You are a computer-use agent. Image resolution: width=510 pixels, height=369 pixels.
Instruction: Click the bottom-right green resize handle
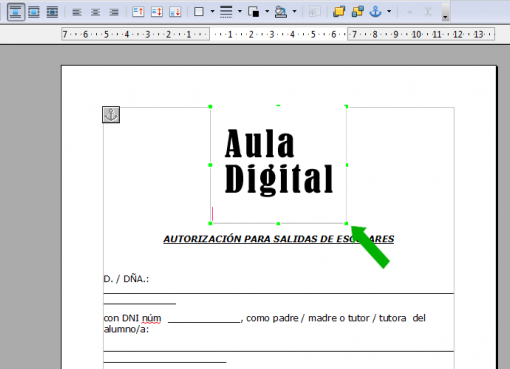pos(346,223)
